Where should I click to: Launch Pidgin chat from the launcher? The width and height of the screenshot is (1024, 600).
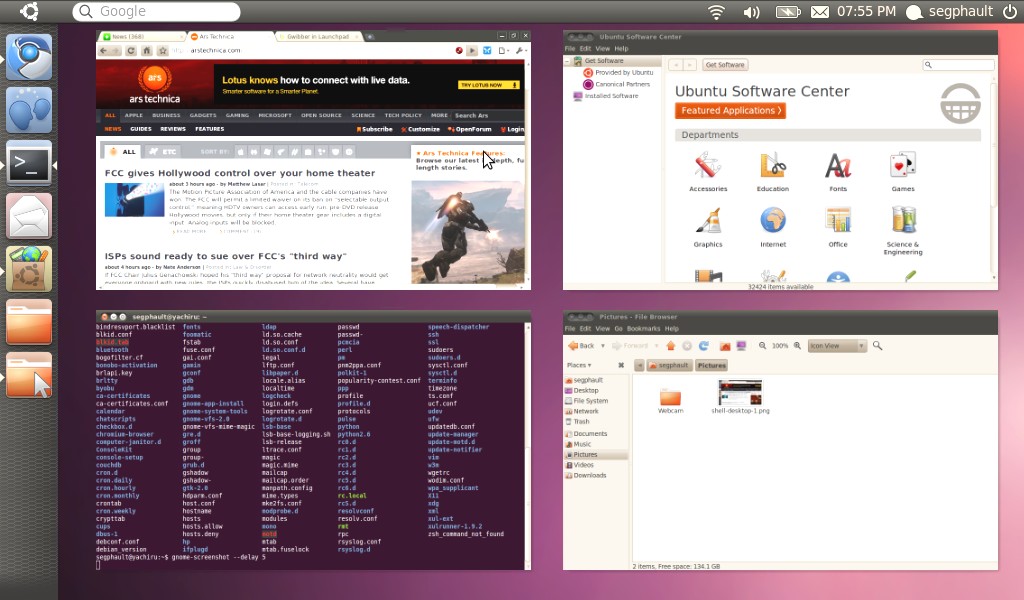pos(29,110)
